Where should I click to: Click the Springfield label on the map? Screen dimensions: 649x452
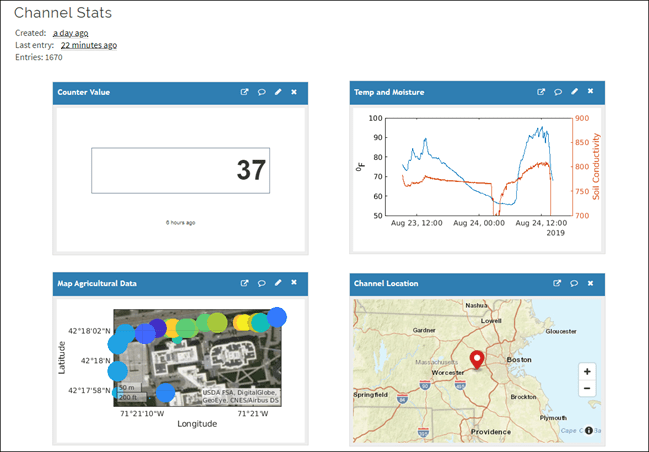click(371, 394)
